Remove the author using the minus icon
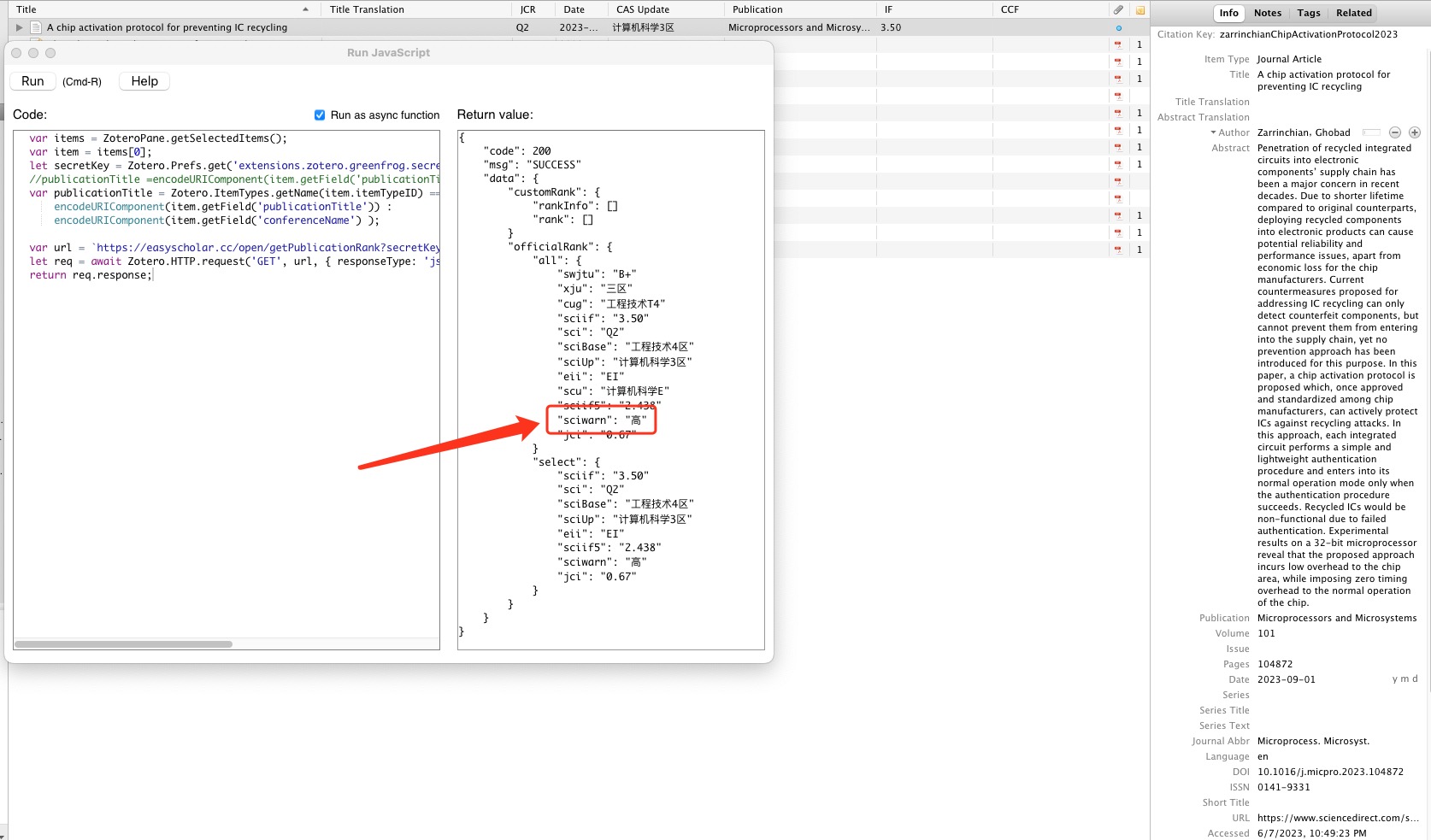The image size is (1431, 840). point(1395,132)
